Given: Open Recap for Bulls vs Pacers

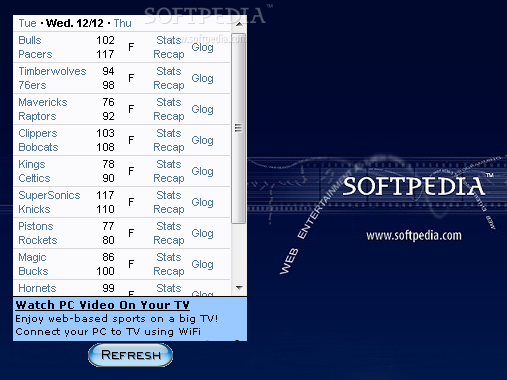Looking at the screenshot, I should click(x=169, y=54).
